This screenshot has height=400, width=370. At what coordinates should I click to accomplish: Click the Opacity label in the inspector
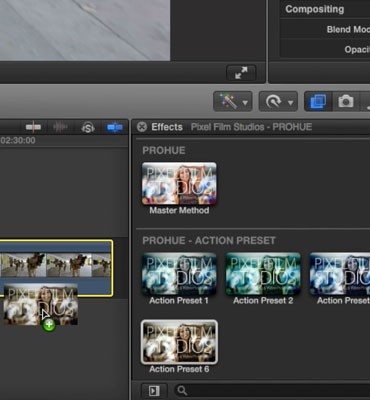click(x=357, y=49)
